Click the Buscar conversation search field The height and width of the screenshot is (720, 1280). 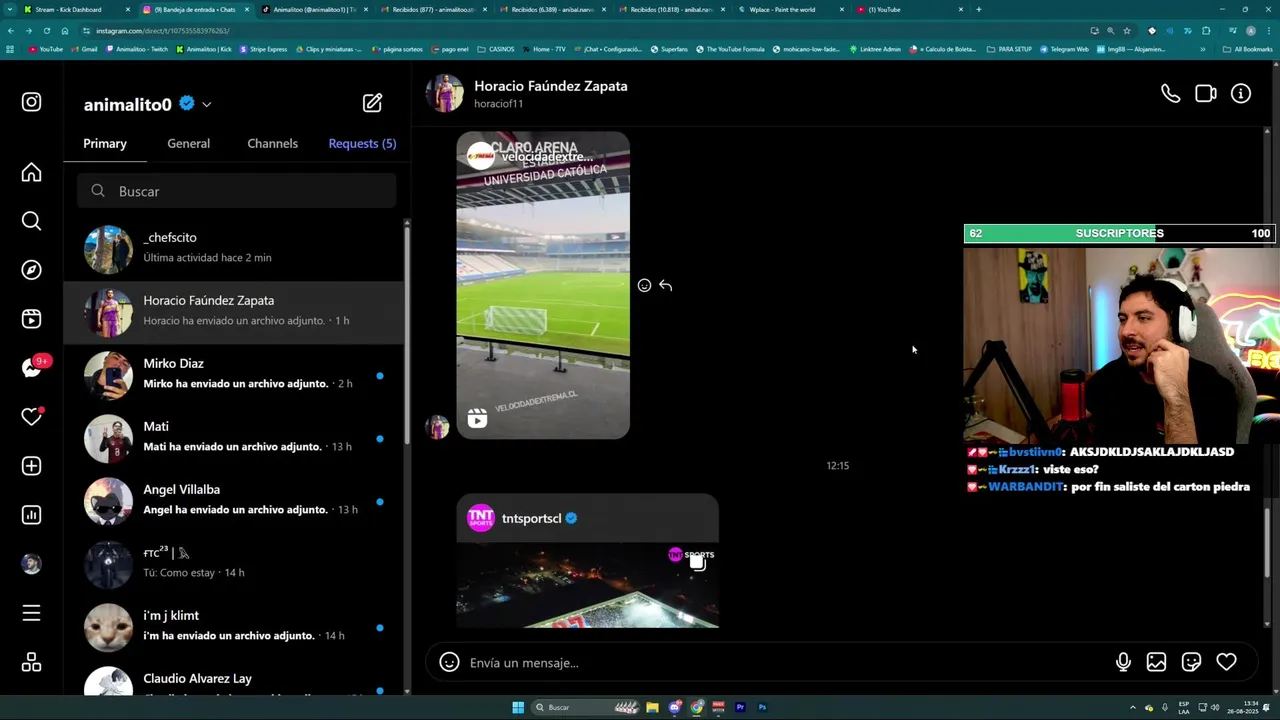(x=237, y=191)
